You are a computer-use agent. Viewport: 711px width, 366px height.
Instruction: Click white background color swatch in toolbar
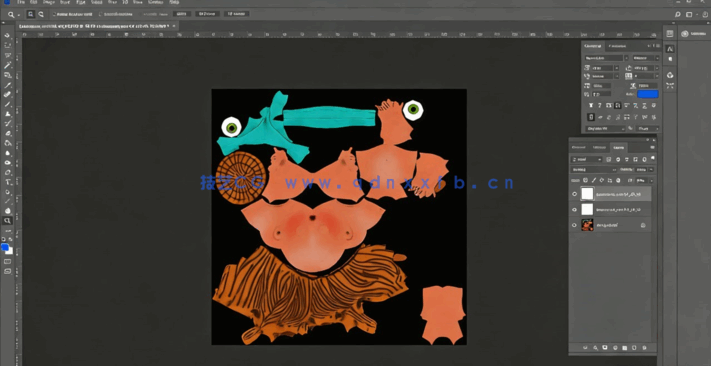coord(10,251)
